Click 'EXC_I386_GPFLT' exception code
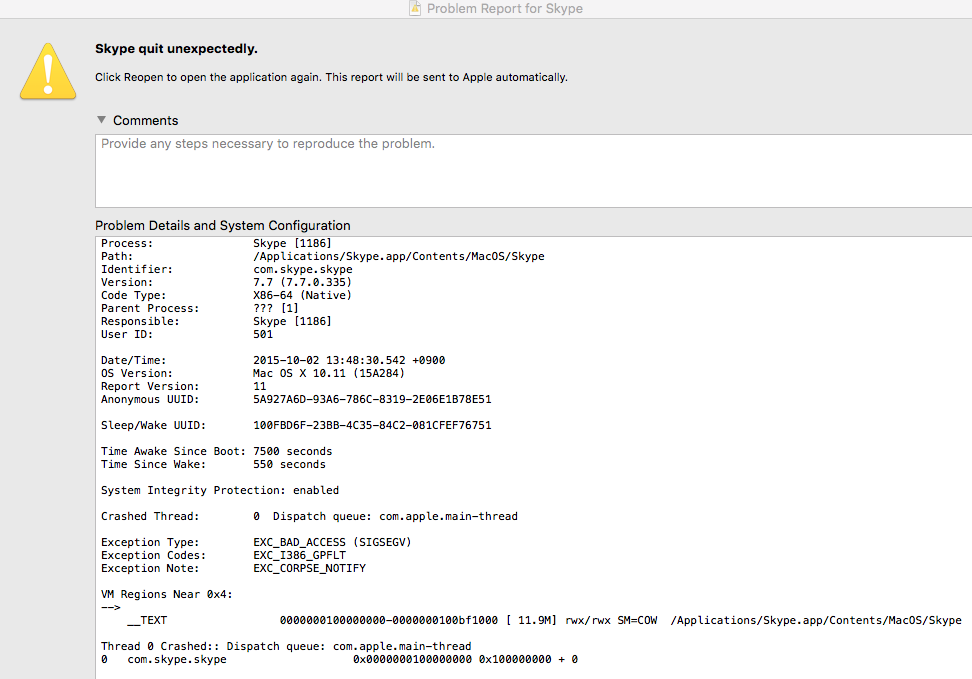The width and height of the screenshot is (972, 679). click(299, 556)
